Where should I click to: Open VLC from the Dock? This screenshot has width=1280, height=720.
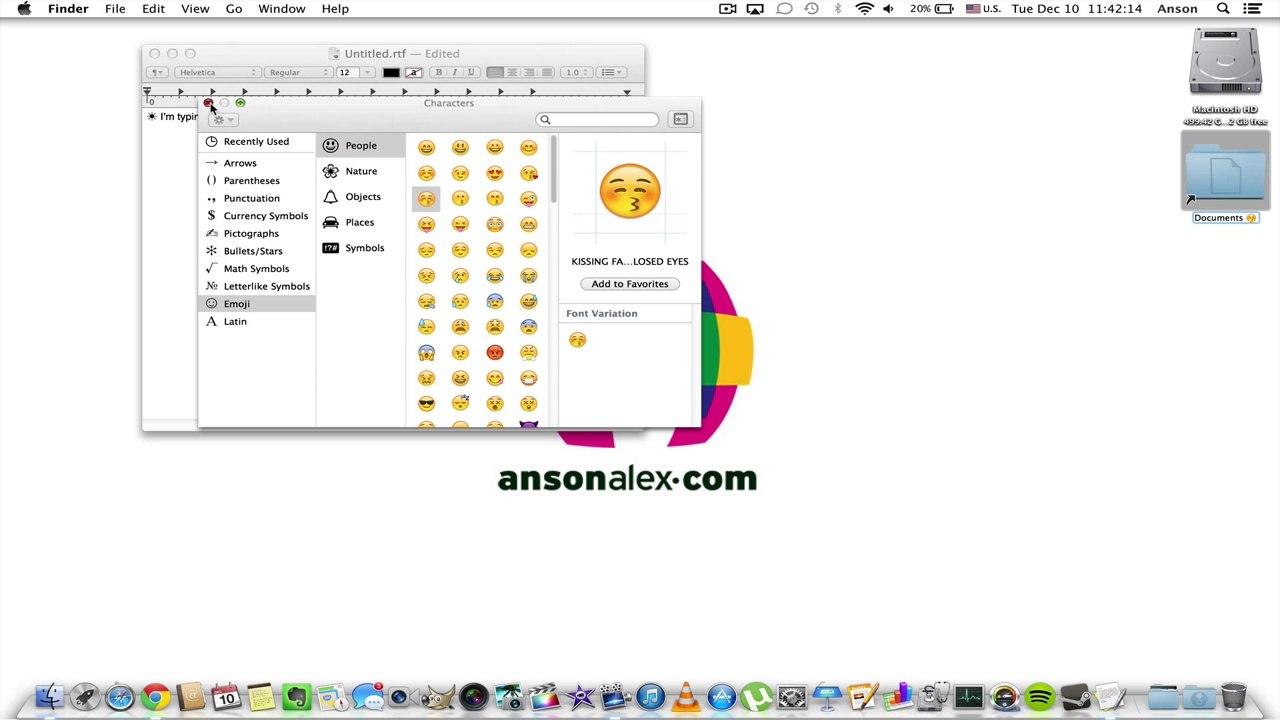point(685,697)
